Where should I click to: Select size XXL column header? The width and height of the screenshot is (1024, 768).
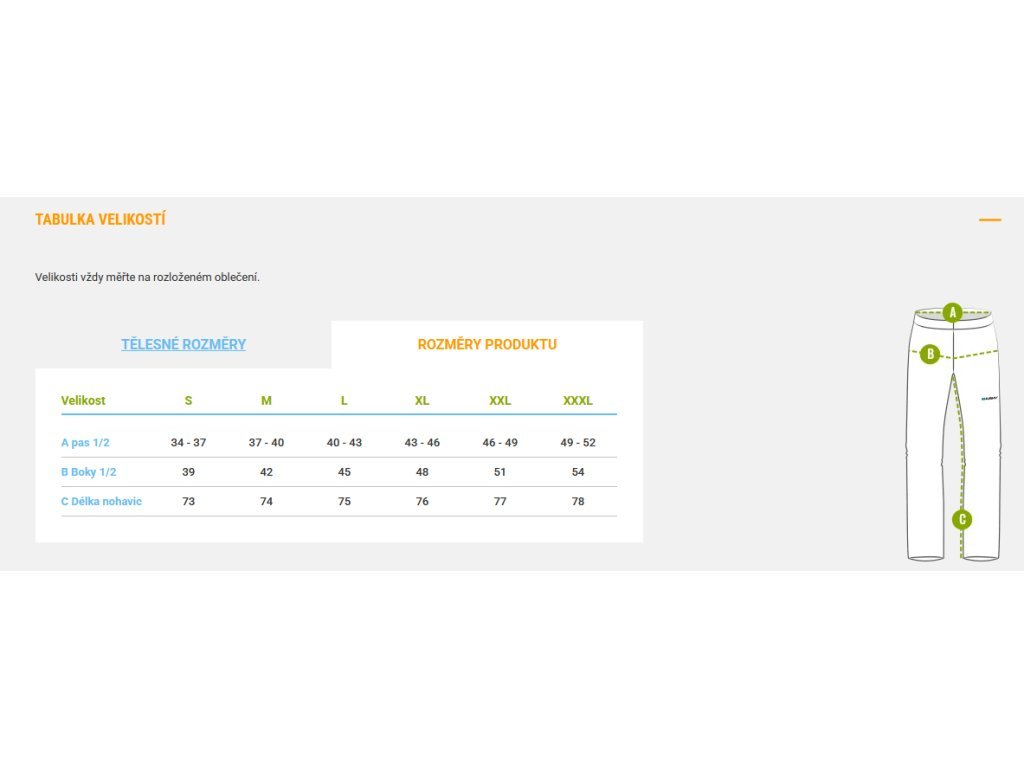pyautogui.click(x=500, y=400)
